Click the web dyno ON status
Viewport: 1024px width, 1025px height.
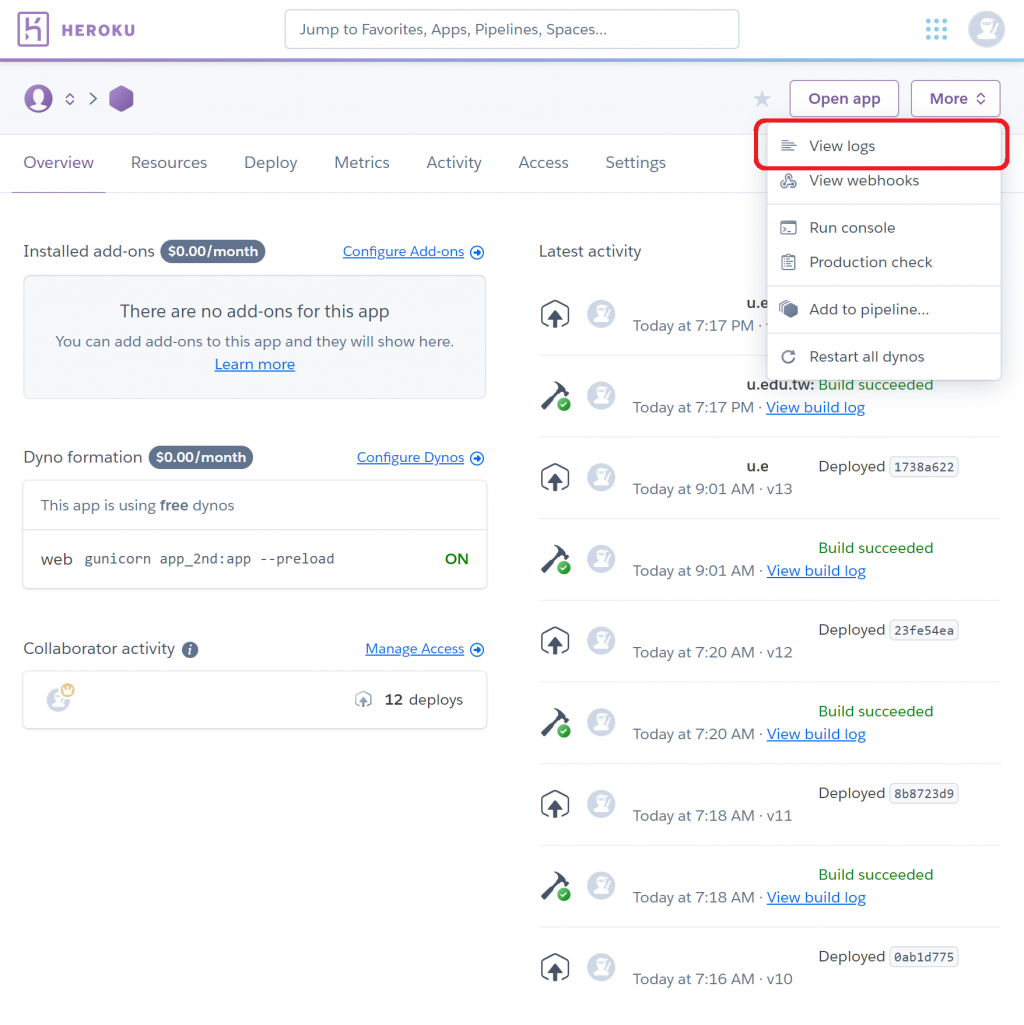point(456,559)
